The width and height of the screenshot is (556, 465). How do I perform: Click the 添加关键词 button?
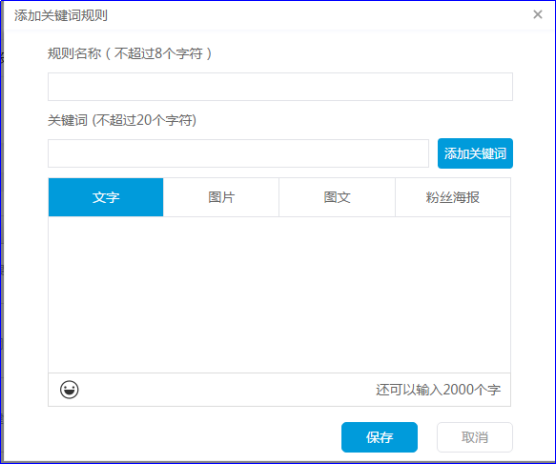coord(475,153)
